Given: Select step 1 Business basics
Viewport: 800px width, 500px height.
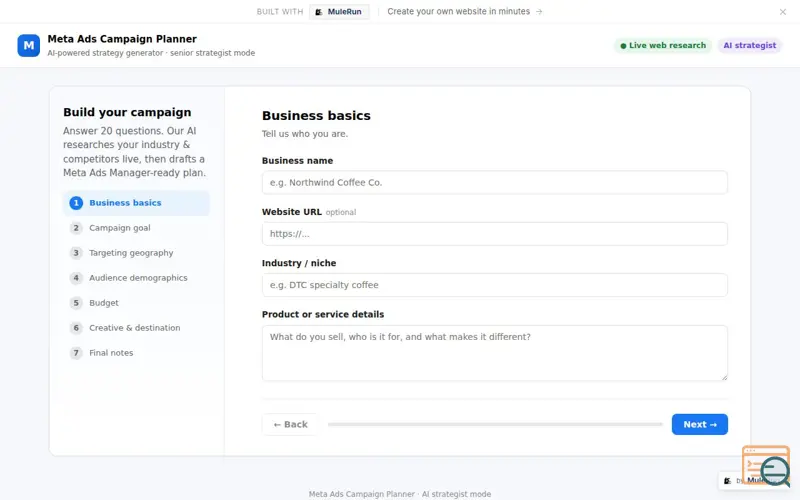Looking at the screenshot, I should (x=136, y=203).
